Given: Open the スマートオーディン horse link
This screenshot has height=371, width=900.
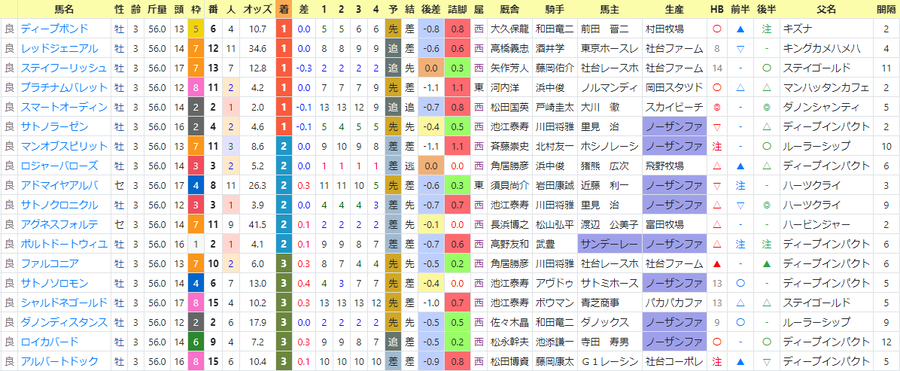Looking at the screenshot, I should (x=64, y=107).
